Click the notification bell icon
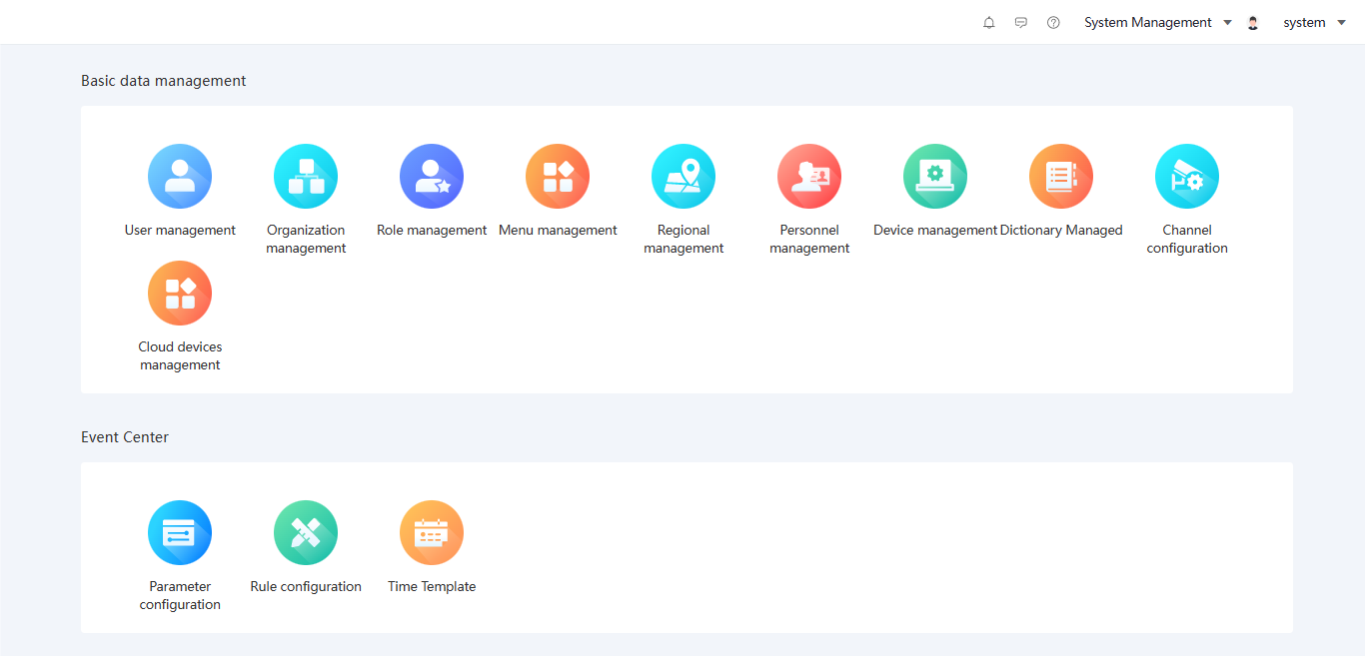This screenshot has height=656, width=1365. pyautogui.click(x=989, y=23)
